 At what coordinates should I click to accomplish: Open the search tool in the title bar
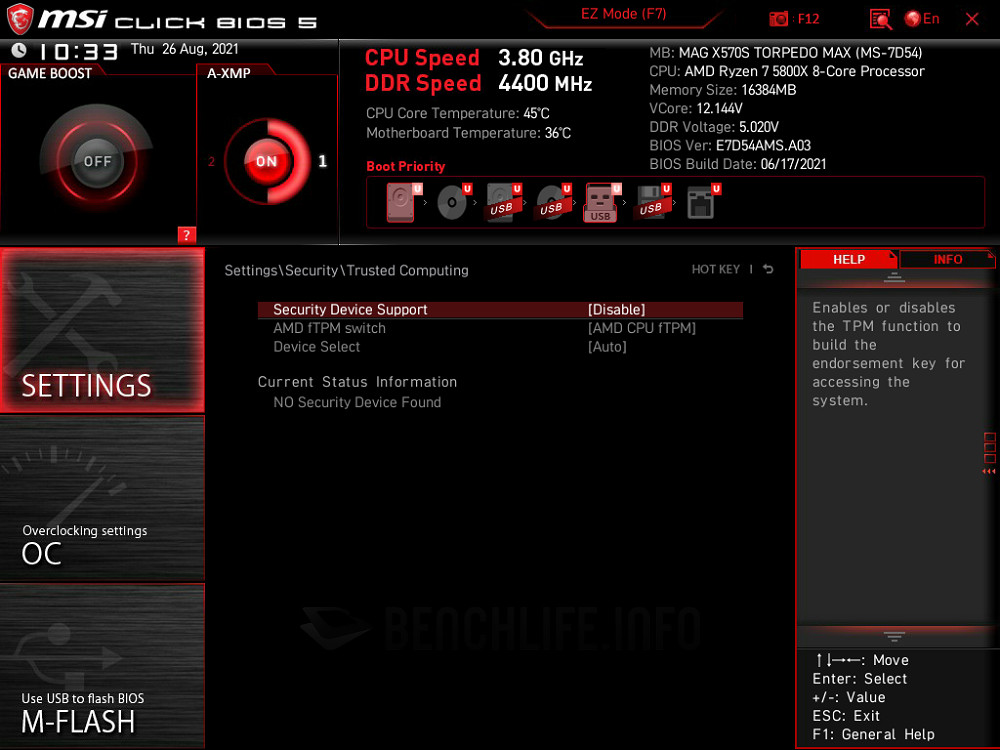click(880, 18)
